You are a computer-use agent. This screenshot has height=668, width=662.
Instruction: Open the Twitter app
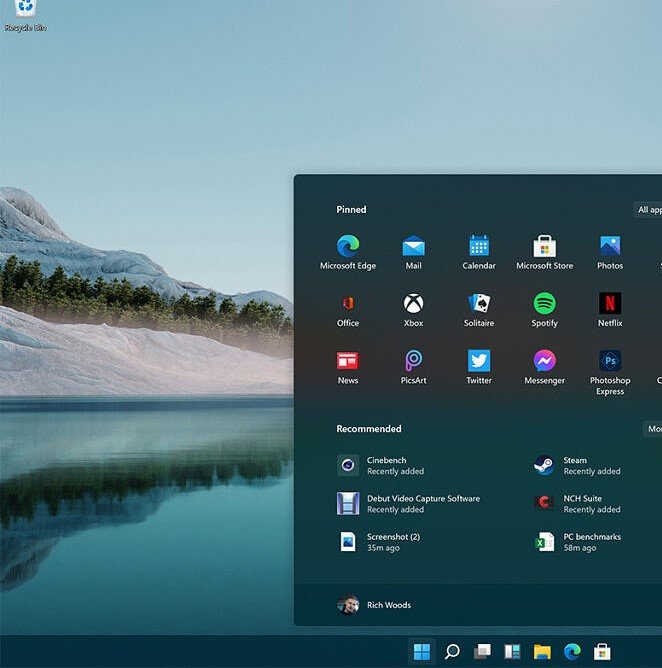(479, 368)
